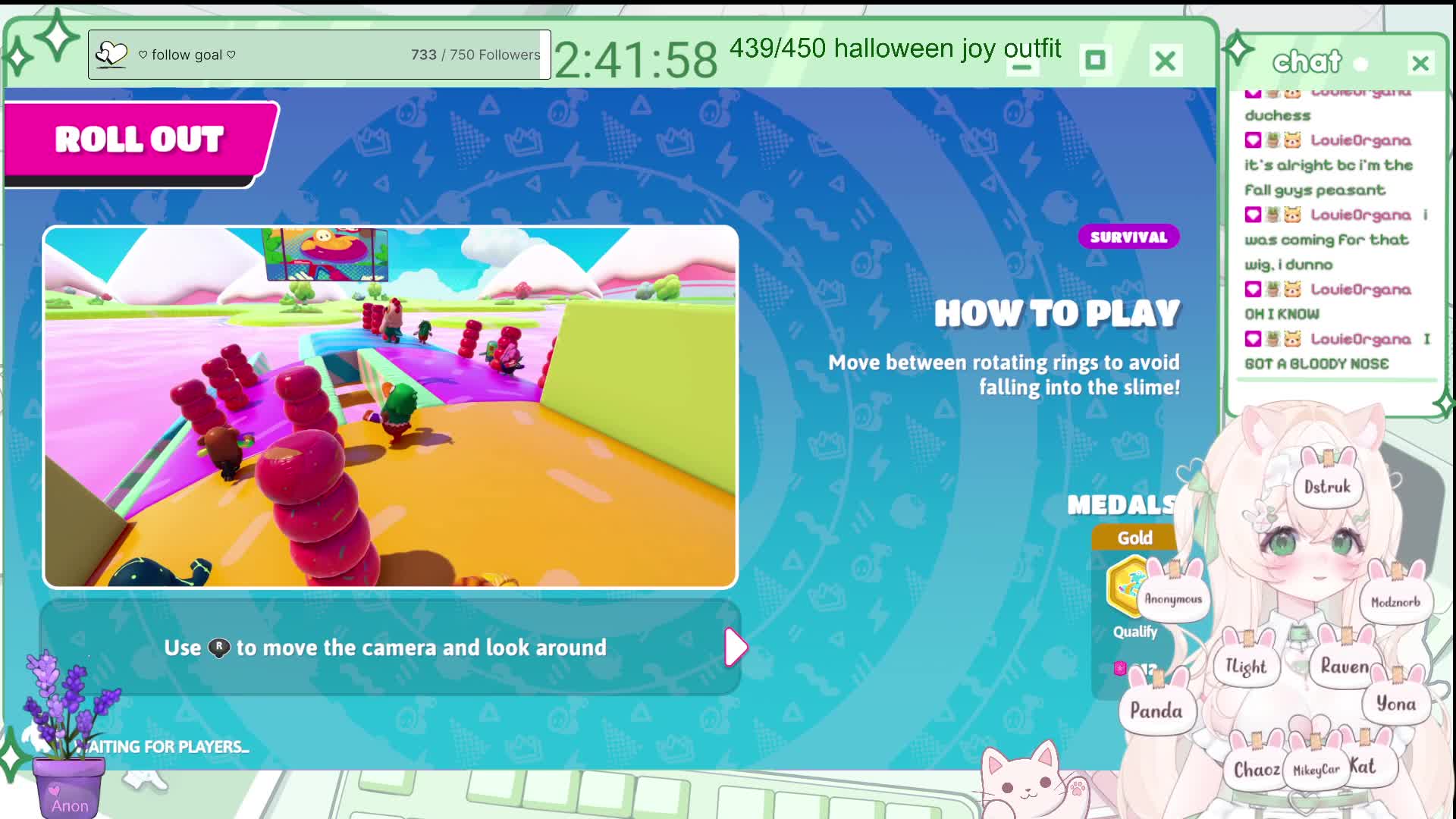This screenshot has height=819, width=1456.
Task: Click the MikeyCar bunny name tag
Action: (1316, 765)
